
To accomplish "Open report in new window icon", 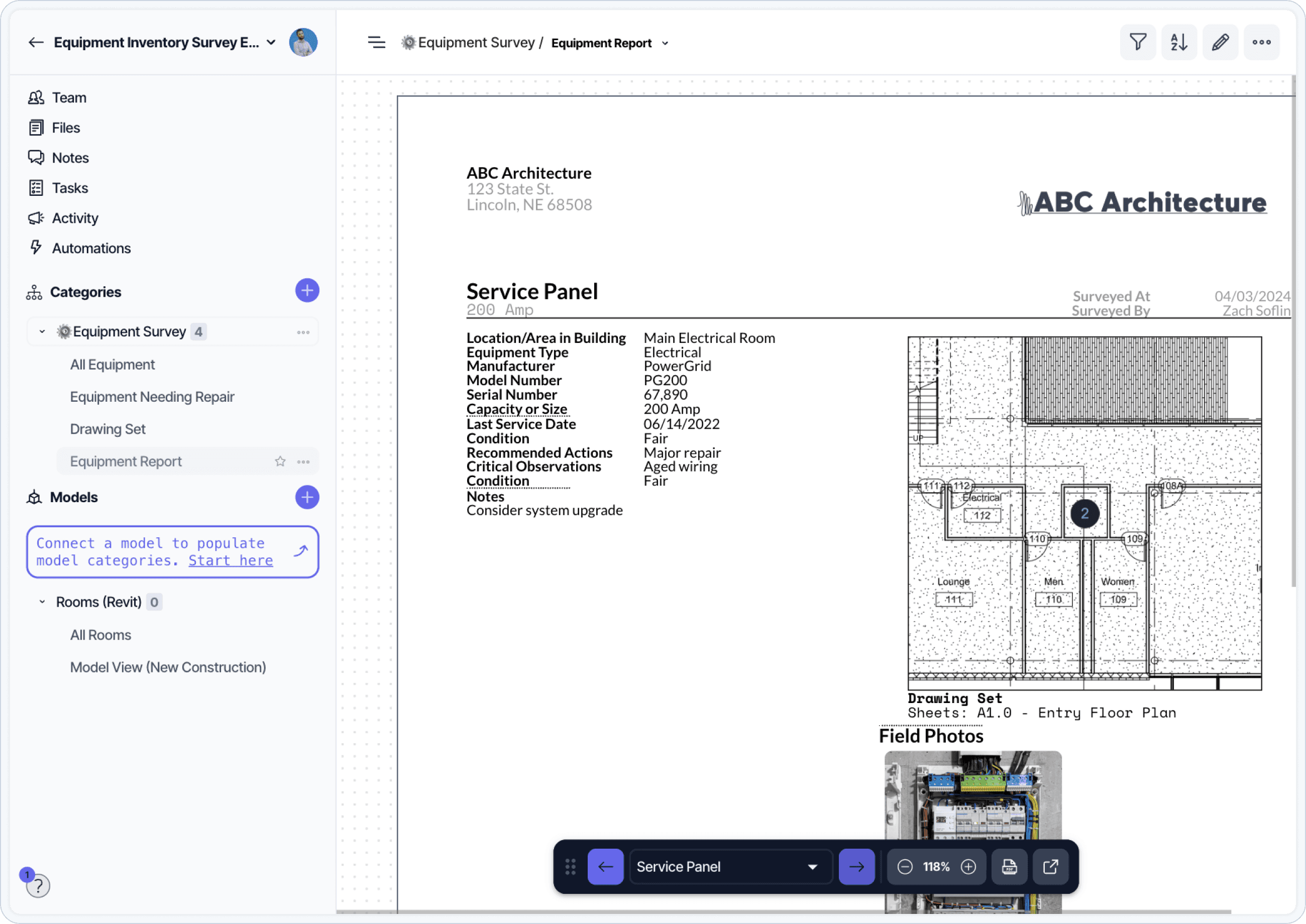I will tap(1050, 867).
